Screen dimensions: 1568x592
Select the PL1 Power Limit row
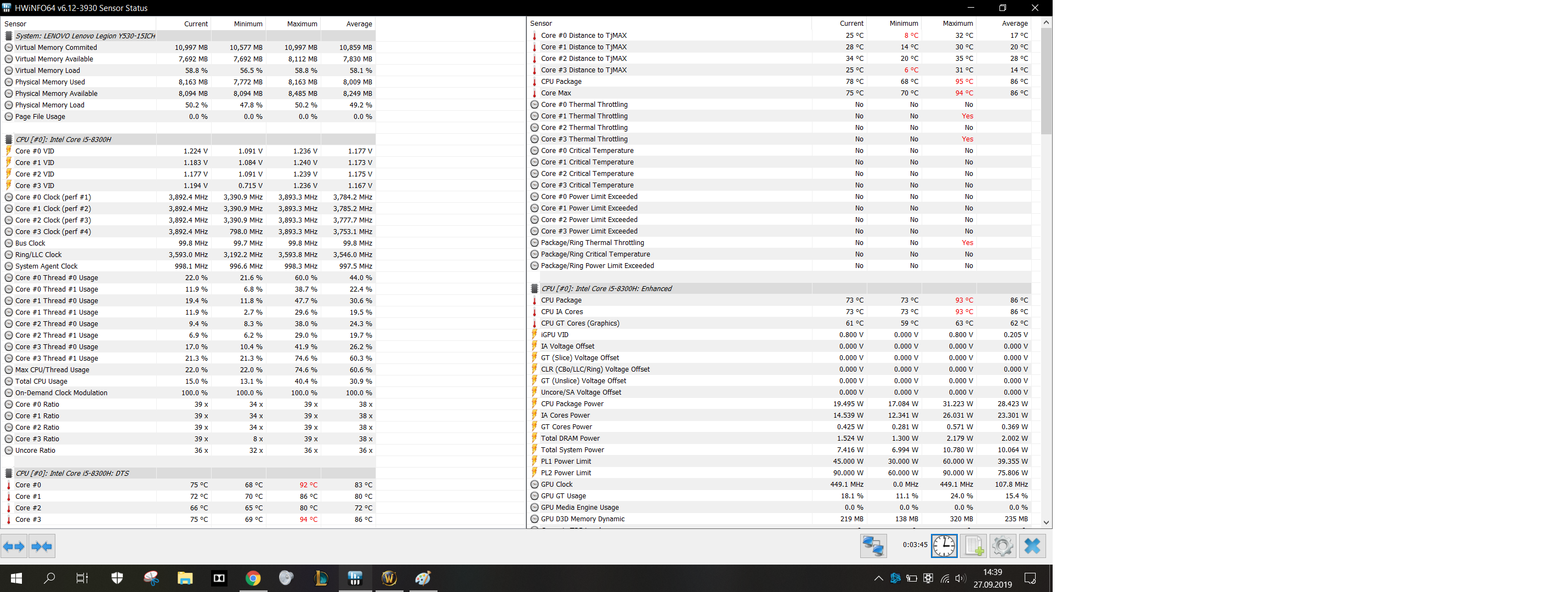[x=780, y=461]
